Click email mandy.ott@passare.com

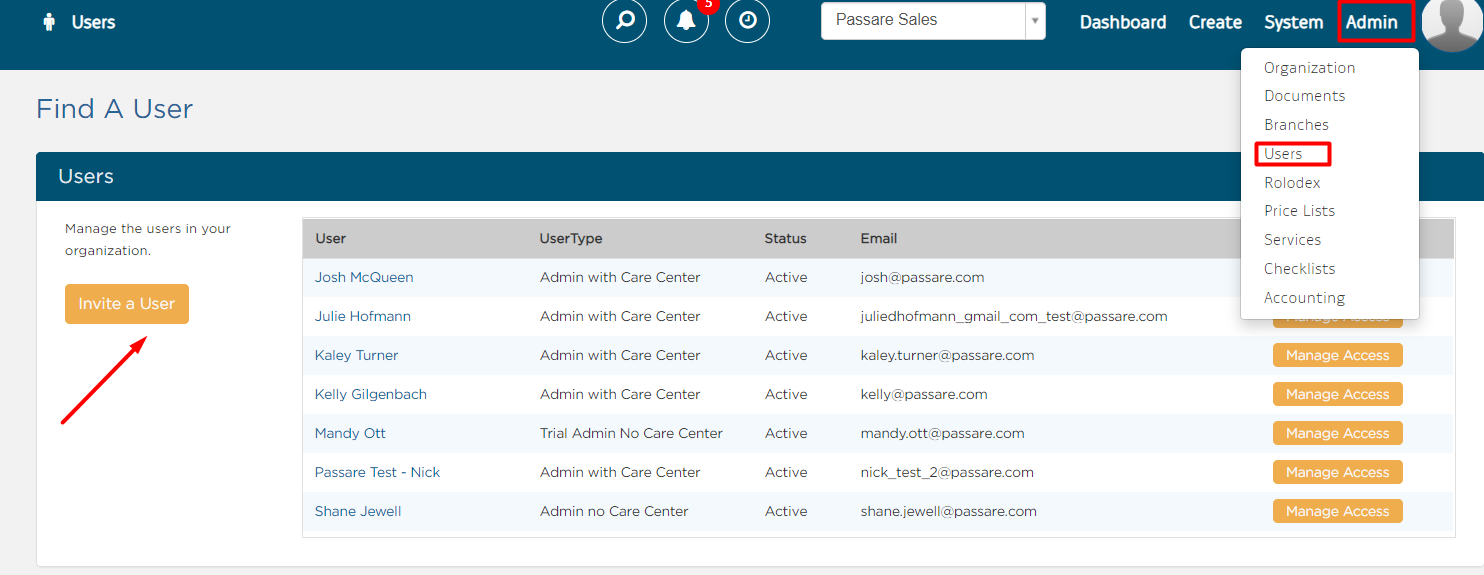coord(942,433)
